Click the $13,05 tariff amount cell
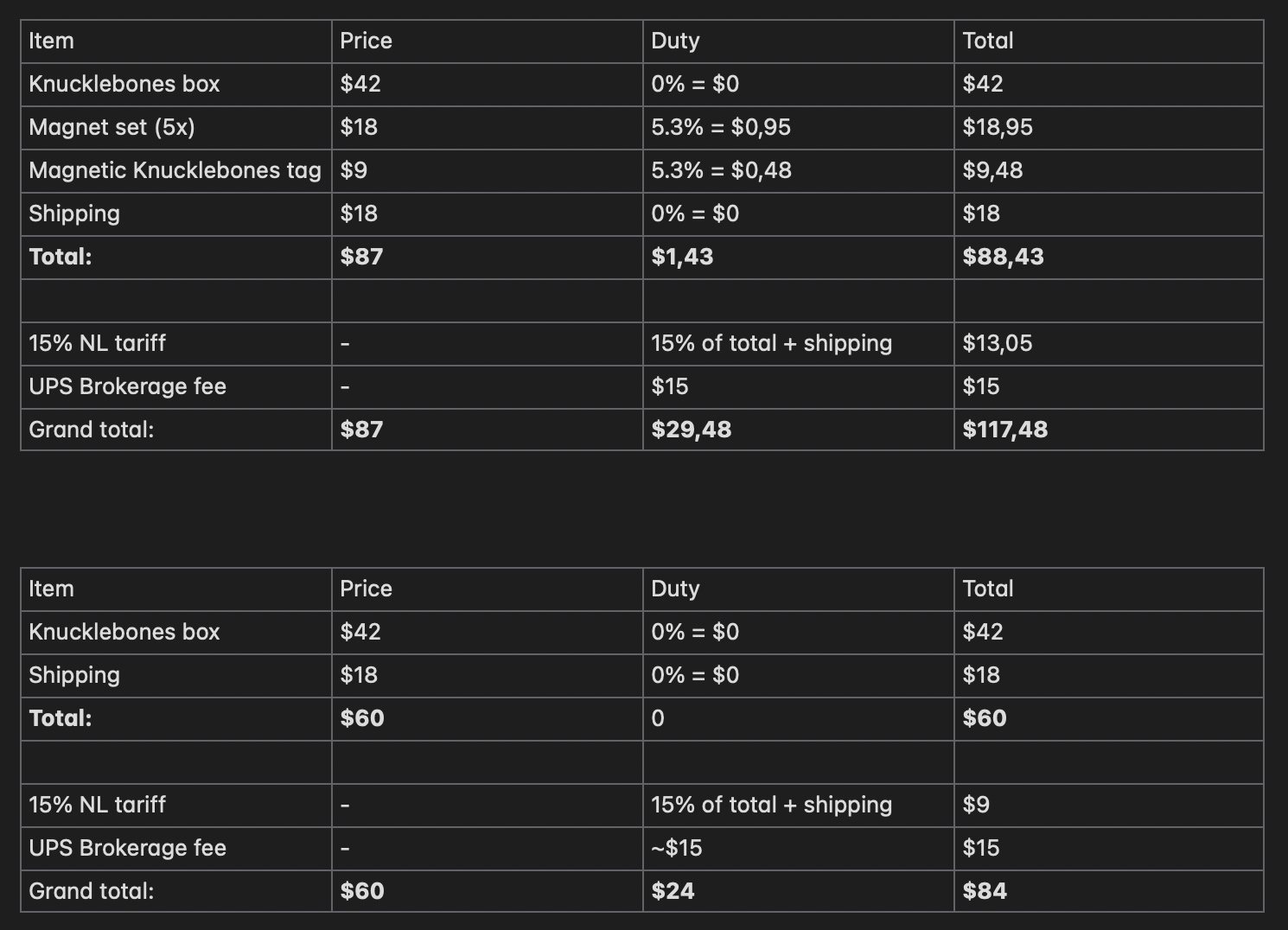Viewport: 1288px width, 930px height. pos(998,343)
